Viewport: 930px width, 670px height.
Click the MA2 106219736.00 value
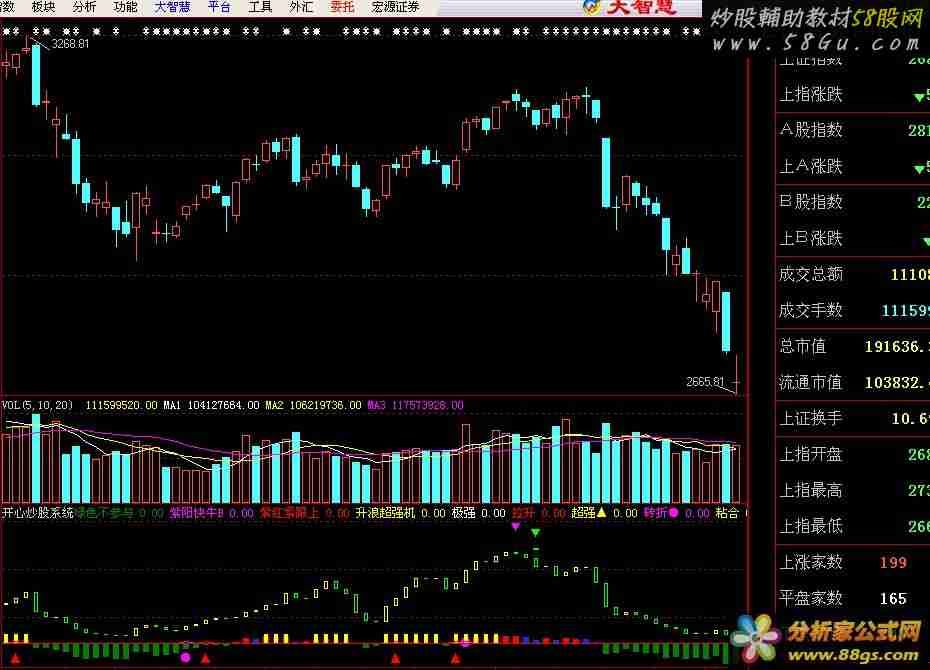click(313, 405)
